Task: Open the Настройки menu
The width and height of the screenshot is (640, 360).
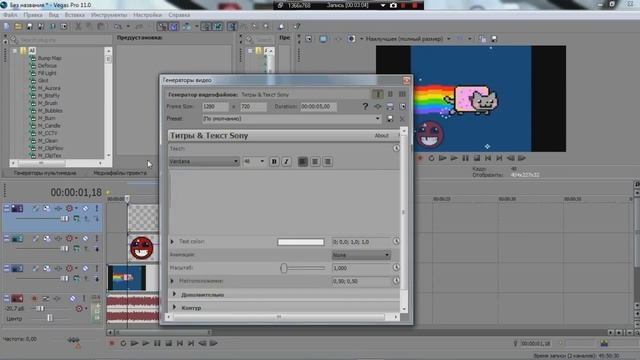Action: point(147,15)
